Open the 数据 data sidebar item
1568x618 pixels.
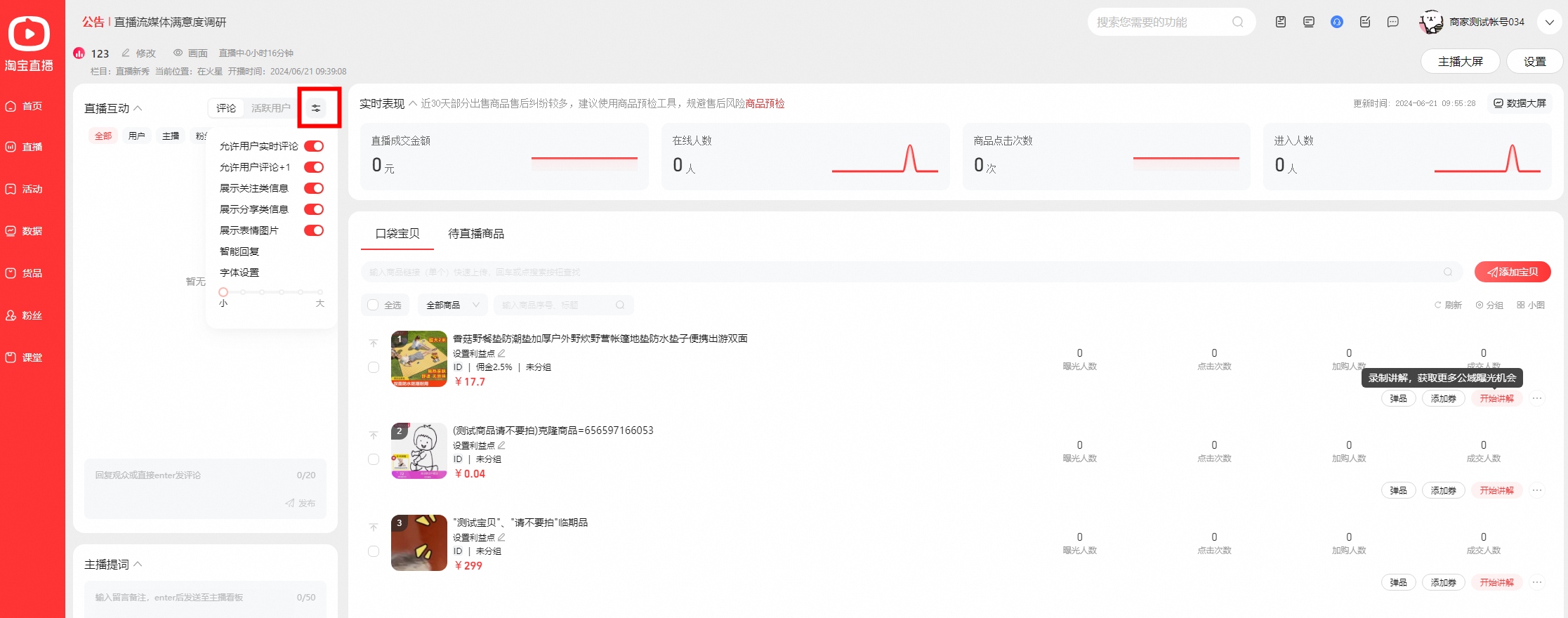click(x=25, y=231)
